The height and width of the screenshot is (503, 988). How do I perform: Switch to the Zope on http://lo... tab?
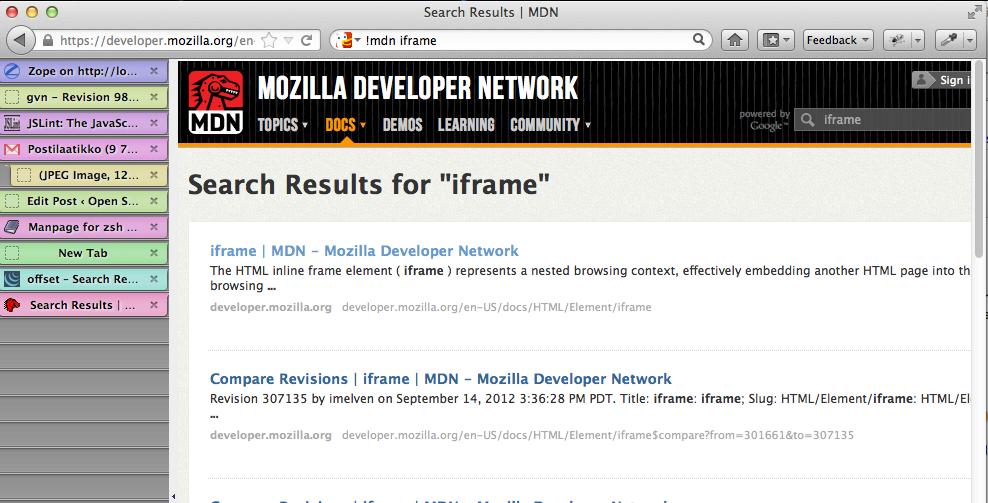tap(84, 71)
